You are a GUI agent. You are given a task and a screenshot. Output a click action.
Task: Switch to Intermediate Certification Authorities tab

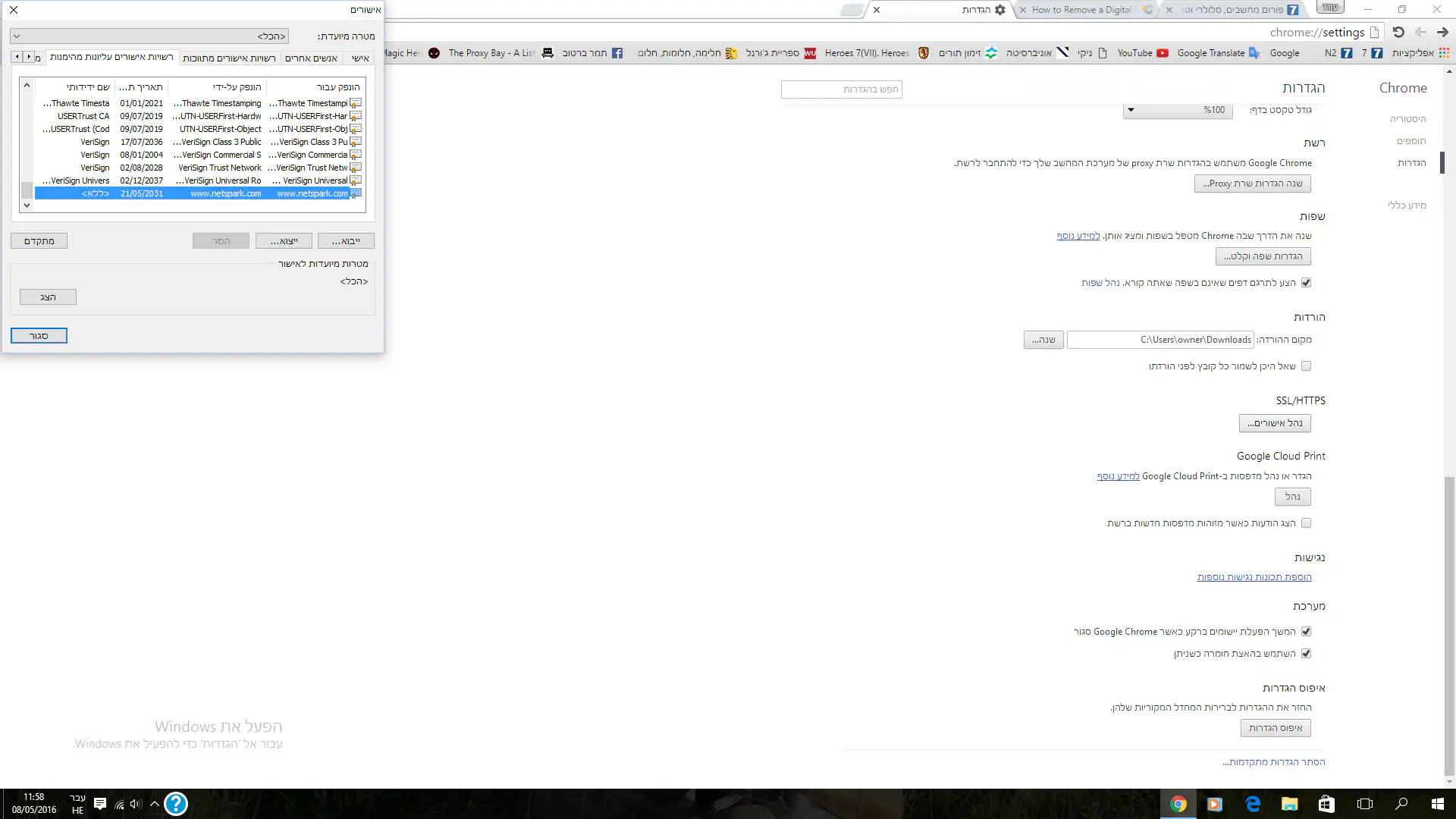[x=229, y=58]
